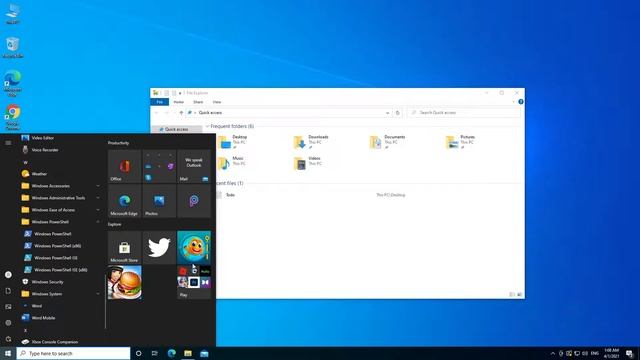The image size is (640, 360).
Task: Switch to the View ribbon tab
Action: (x=217, y=102)
